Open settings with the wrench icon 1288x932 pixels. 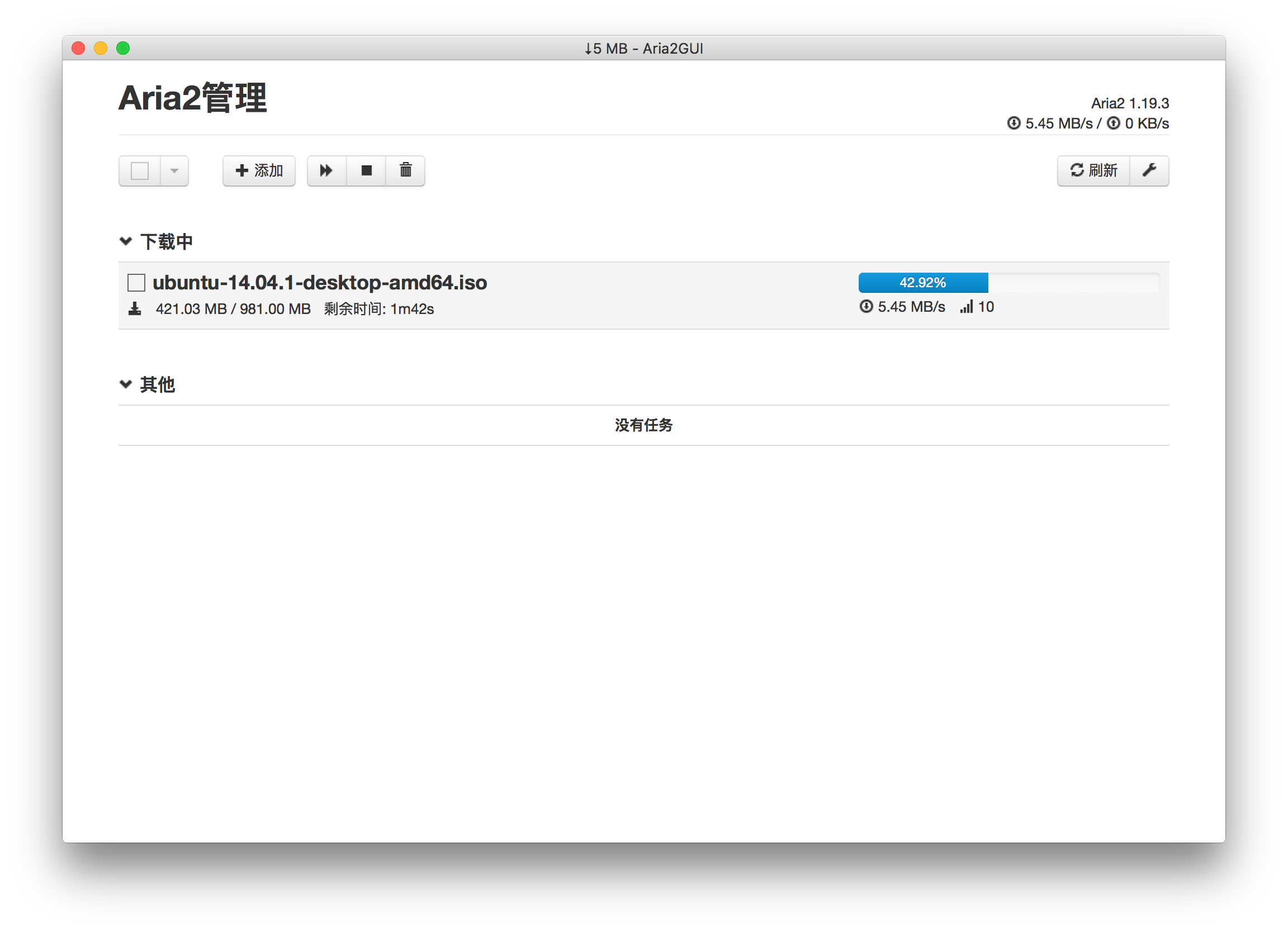(1149, 170)
